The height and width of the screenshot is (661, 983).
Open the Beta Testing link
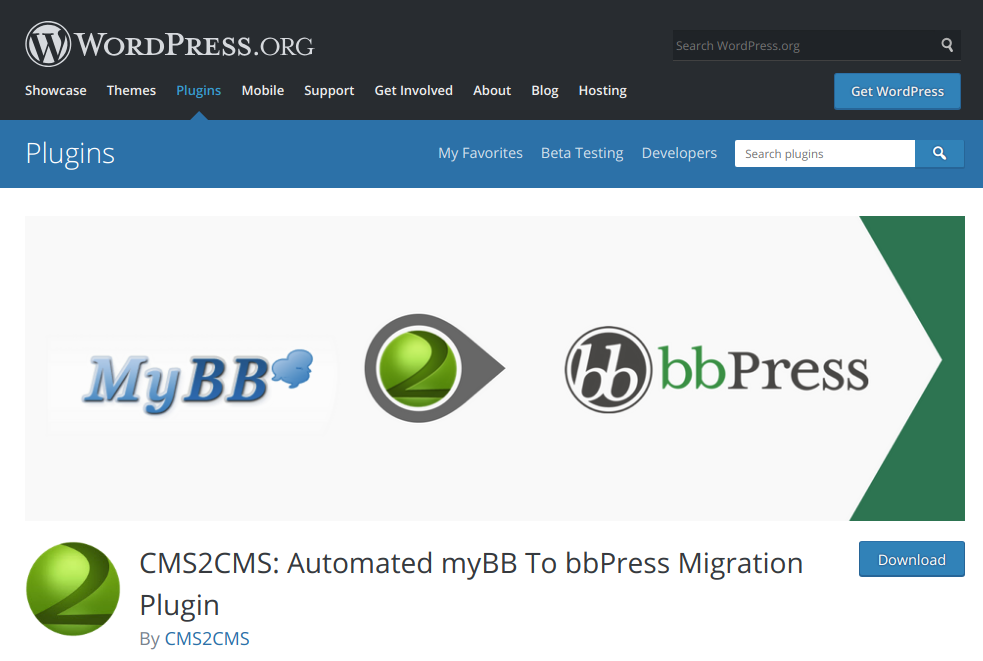coord(582,153)
